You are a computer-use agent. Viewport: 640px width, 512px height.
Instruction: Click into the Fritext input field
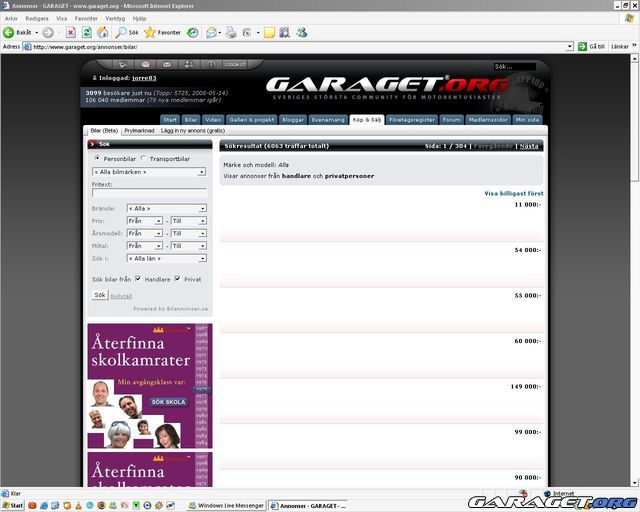pos(148,193)
